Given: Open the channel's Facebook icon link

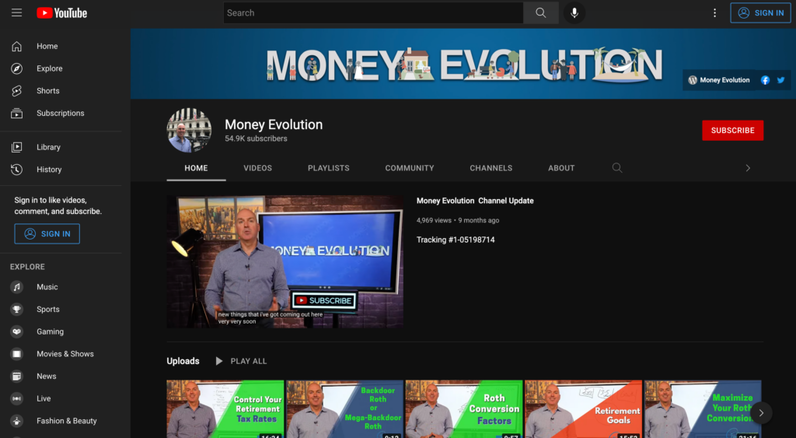Looking at the screenshot, I should [765, 80].
